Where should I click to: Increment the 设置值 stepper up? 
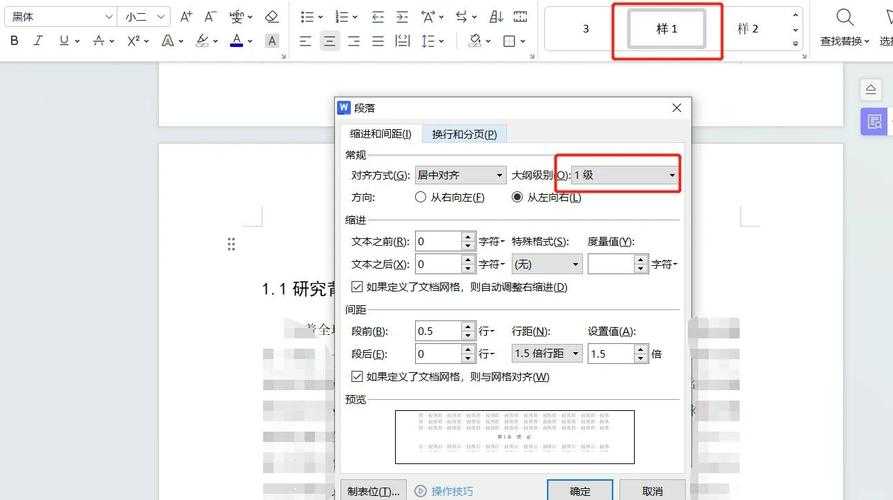tap(641, 349)
